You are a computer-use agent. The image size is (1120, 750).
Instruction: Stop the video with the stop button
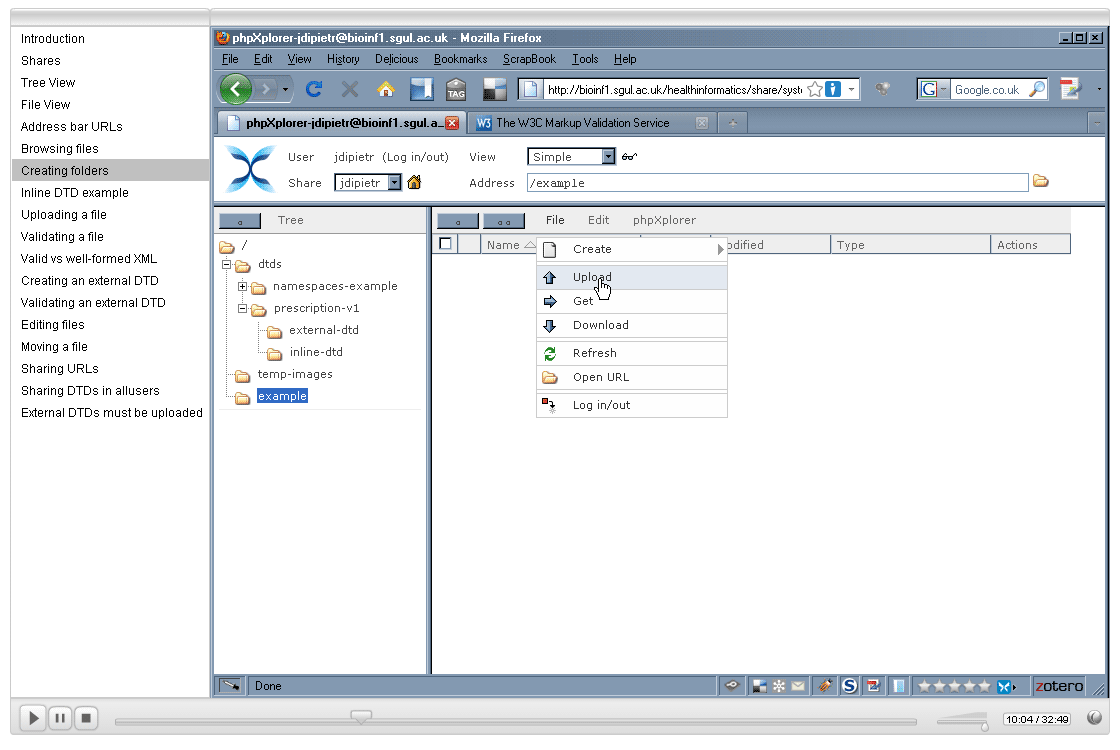click(86, 718)
